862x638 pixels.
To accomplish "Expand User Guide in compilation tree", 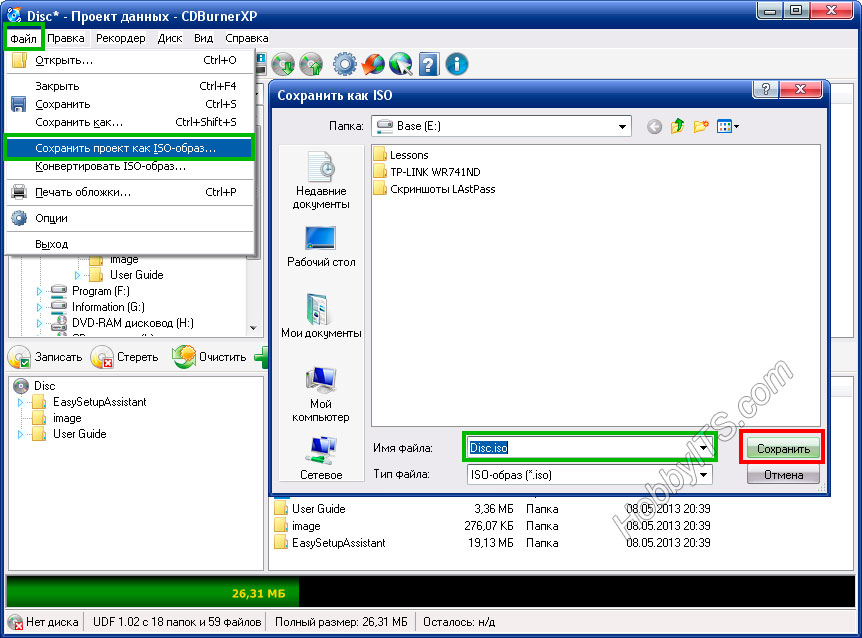I will (21, 434).
